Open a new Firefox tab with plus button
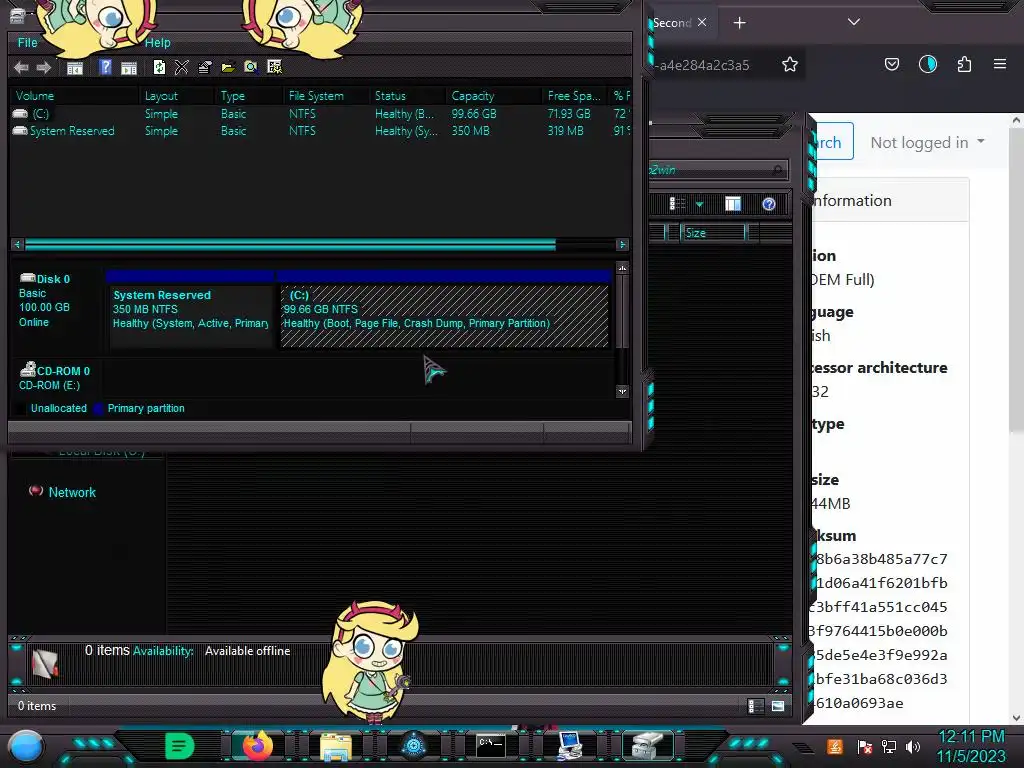 [739, 23]
